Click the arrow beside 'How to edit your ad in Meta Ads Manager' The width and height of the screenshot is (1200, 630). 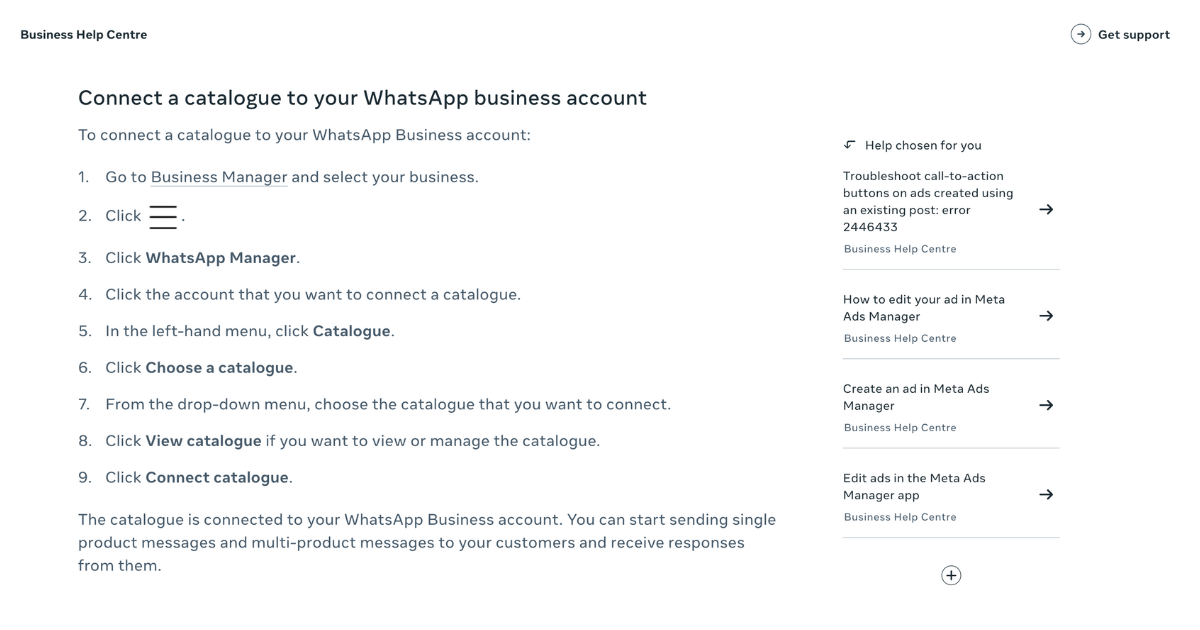point(1046,315)
